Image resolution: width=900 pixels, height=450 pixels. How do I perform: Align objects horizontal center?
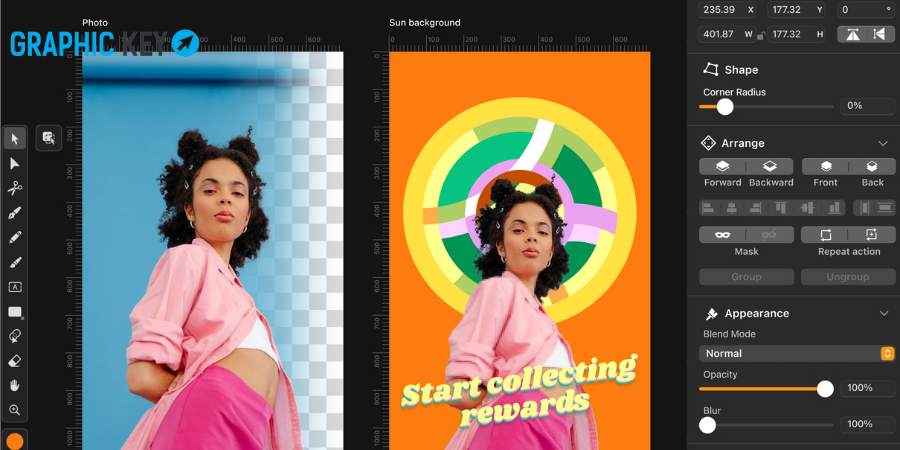tap(731, 208)
